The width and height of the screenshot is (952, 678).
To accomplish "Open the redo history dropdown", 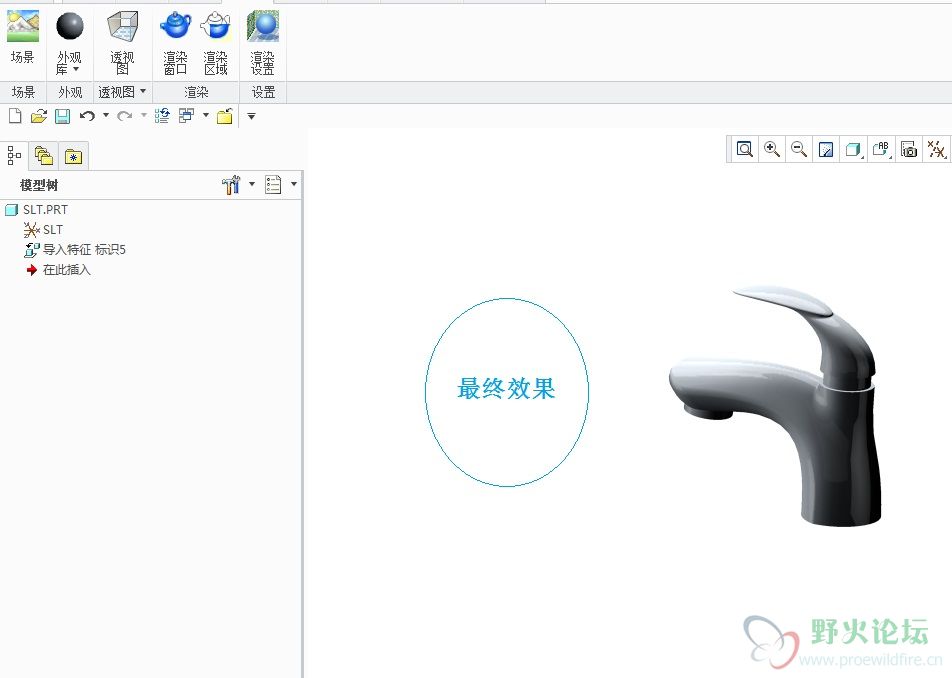I will click(144, 115).
